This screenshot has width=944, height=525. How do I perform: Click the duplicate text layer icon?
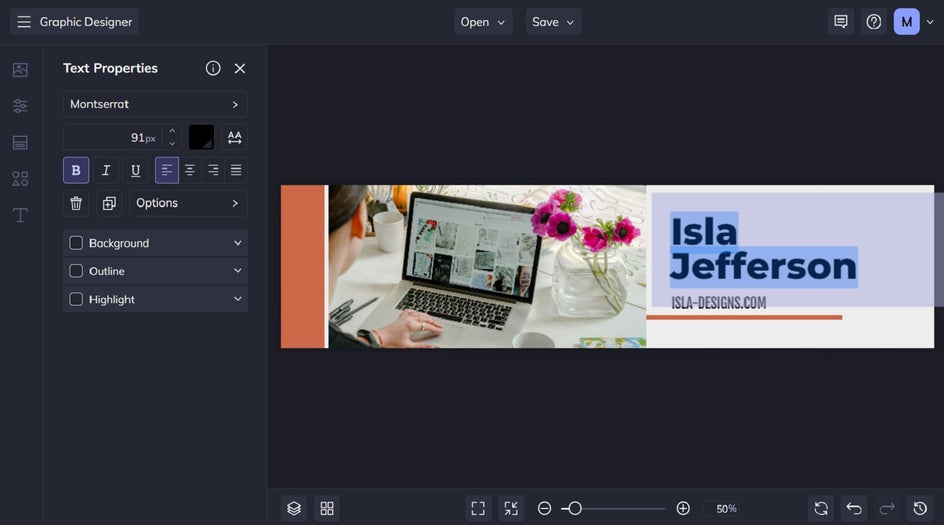pos(109,203)
